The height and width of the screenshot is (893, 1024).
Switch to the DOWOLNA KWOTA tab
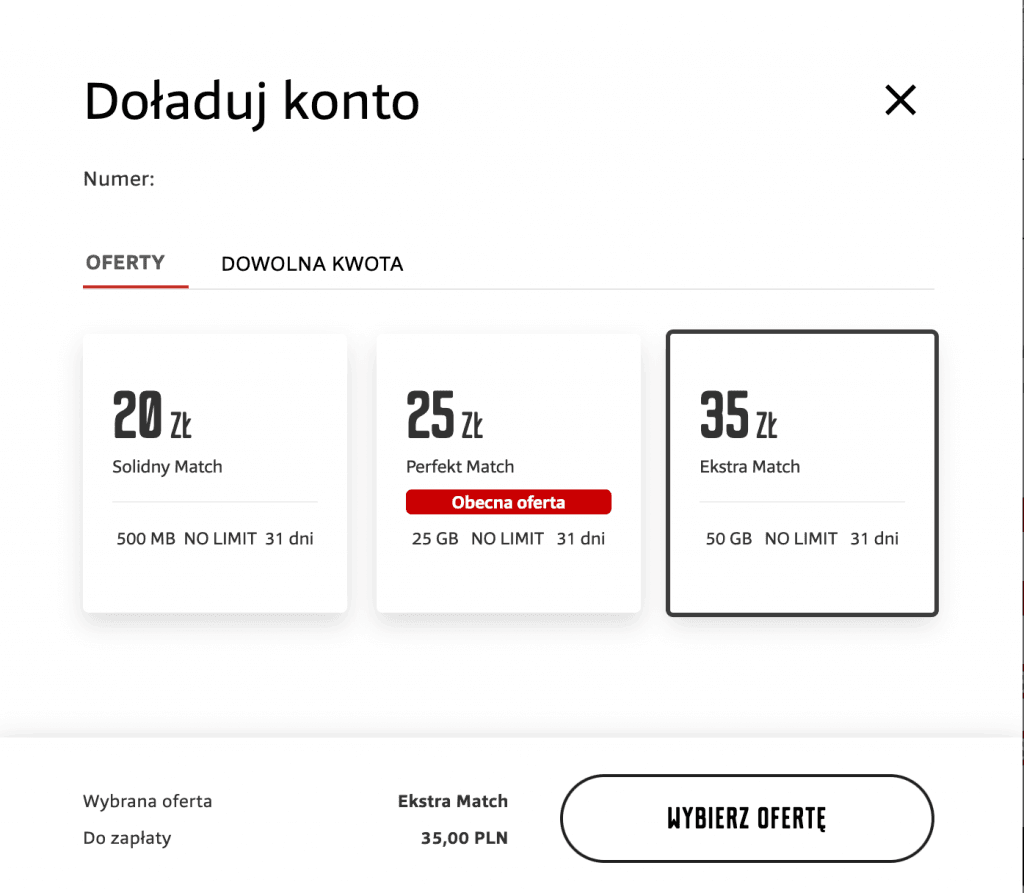click(312, 263)
